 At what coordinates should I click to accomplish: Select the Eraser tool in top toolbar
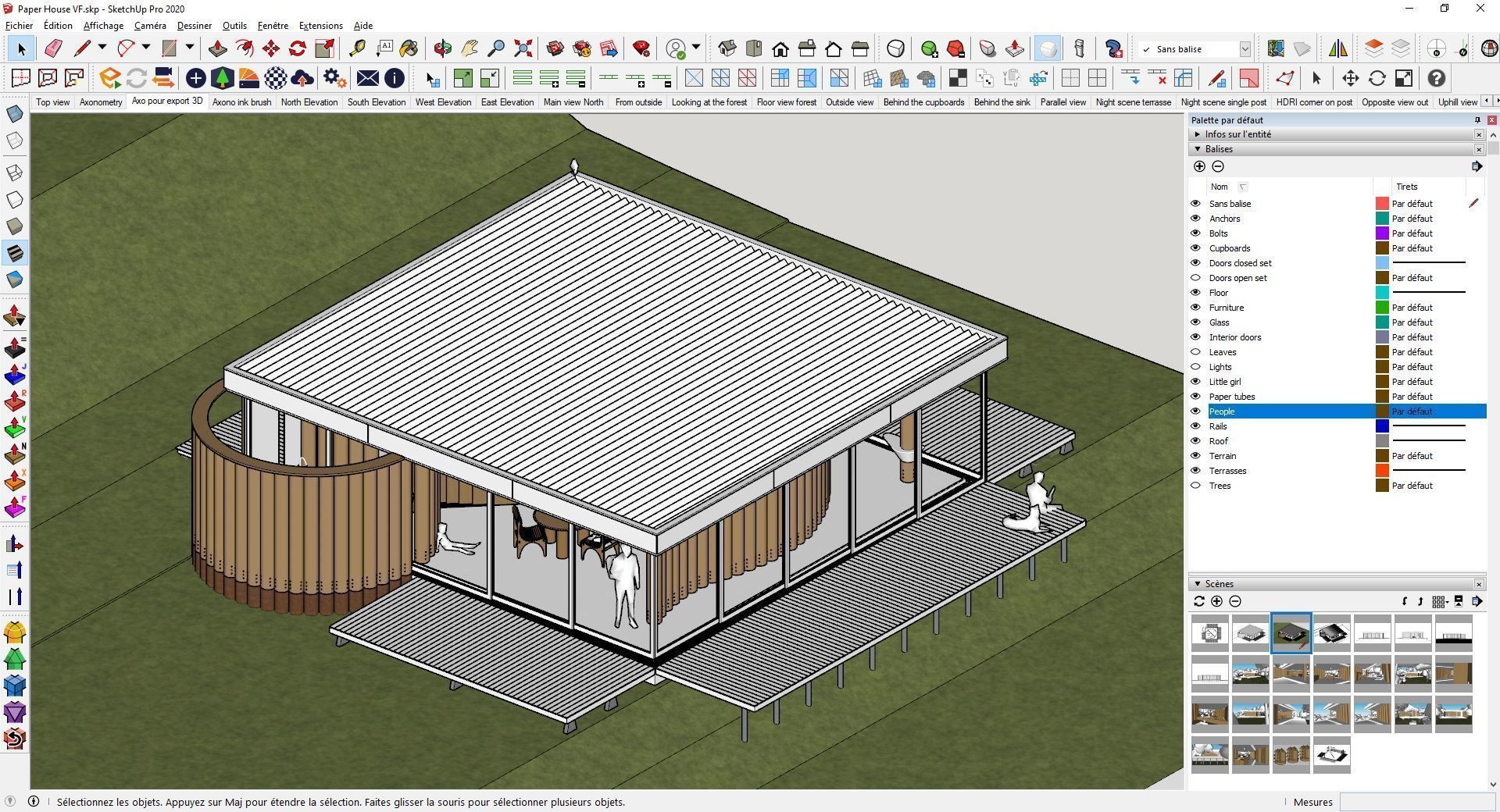tap(53, 48)
